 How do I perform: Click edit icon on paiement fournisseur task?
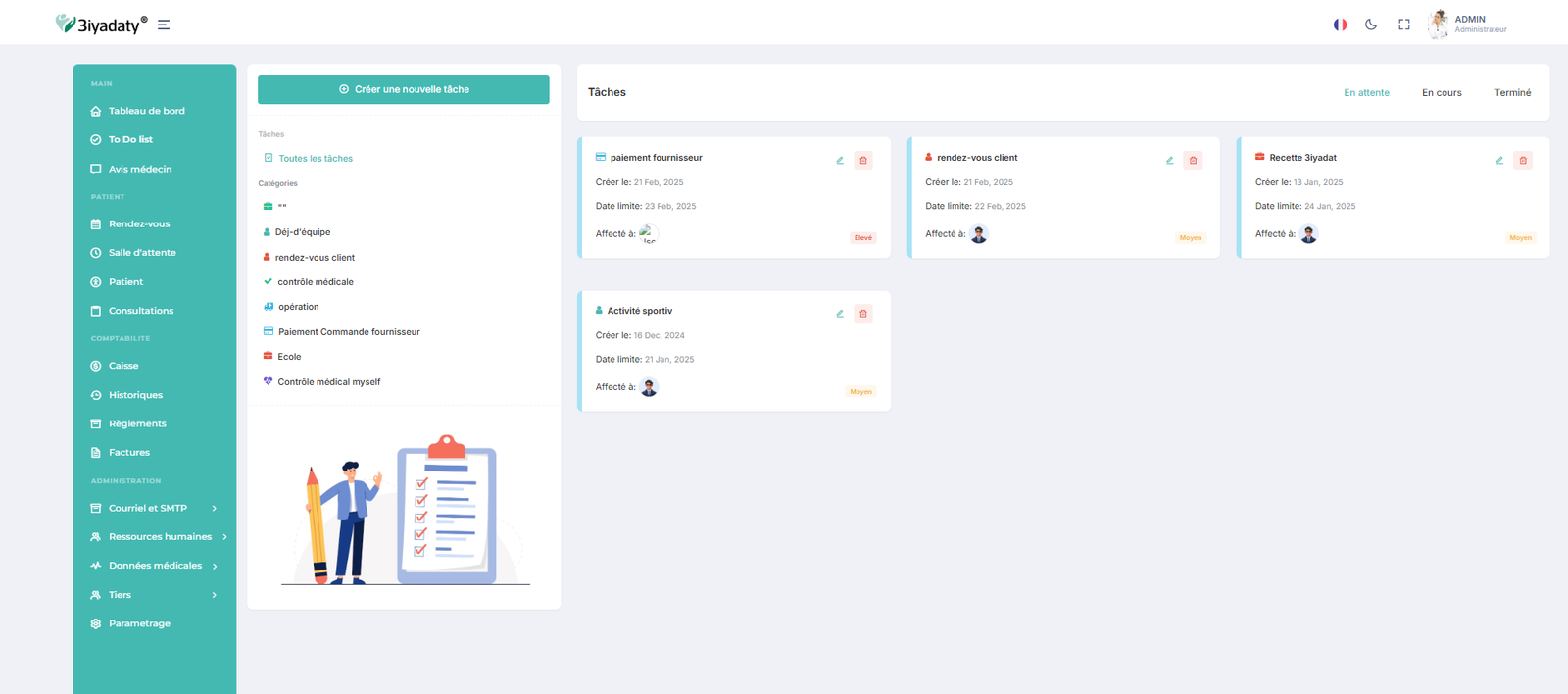click(840, 161)
